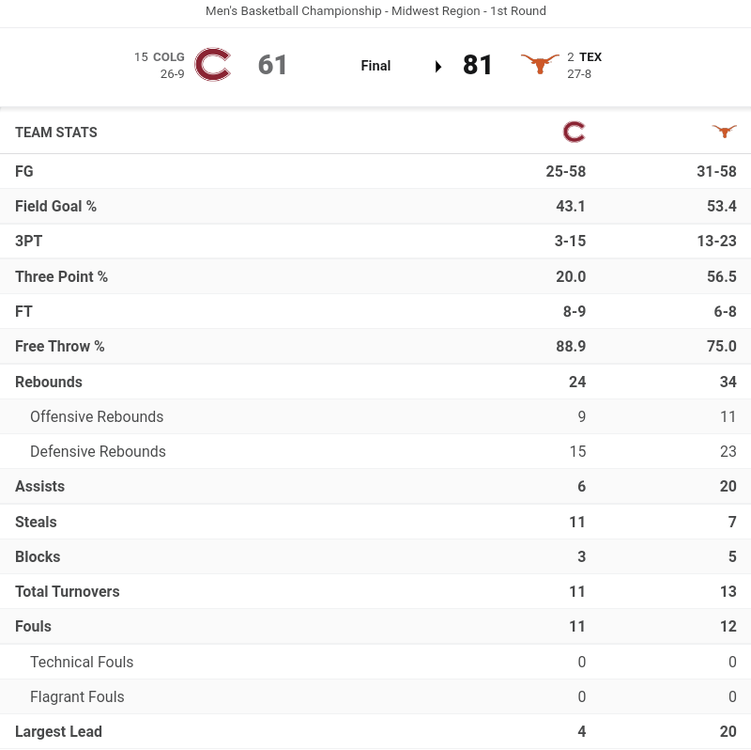The width and height of the screenshot is (751, 750).
Task: Click Colgate's 26-9 record
Action: 172,74
